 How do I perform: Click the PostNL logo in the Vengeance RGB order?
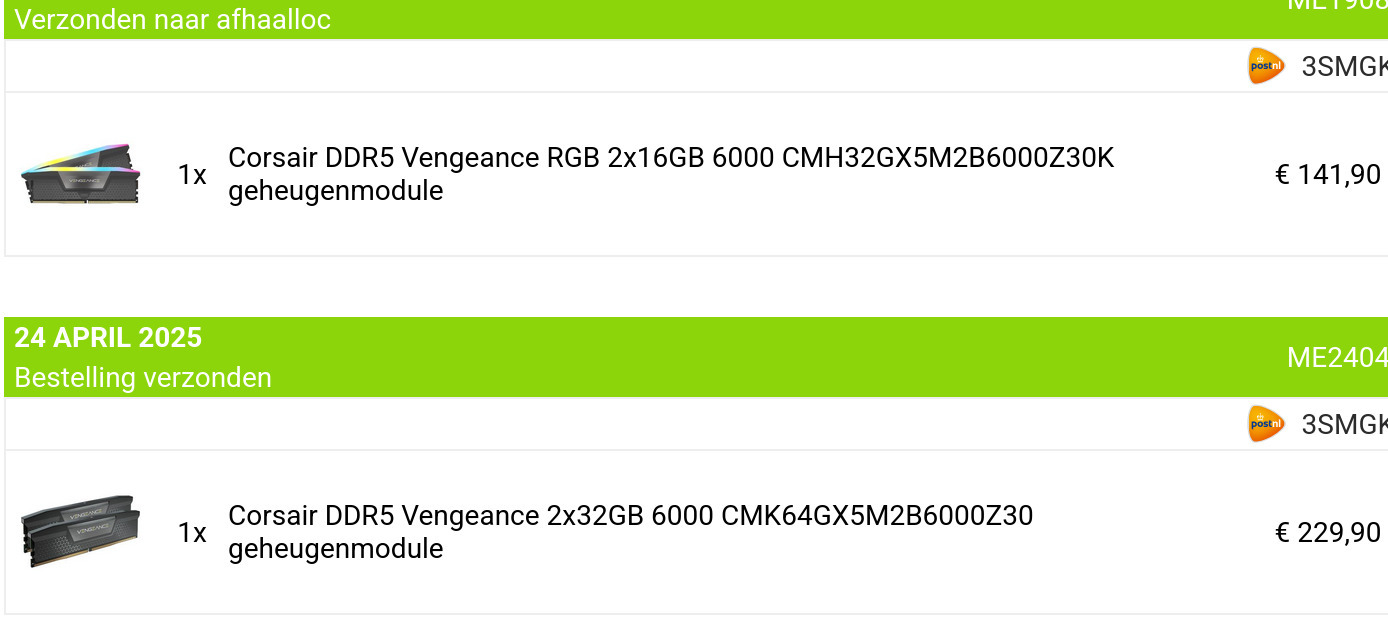1265,66
